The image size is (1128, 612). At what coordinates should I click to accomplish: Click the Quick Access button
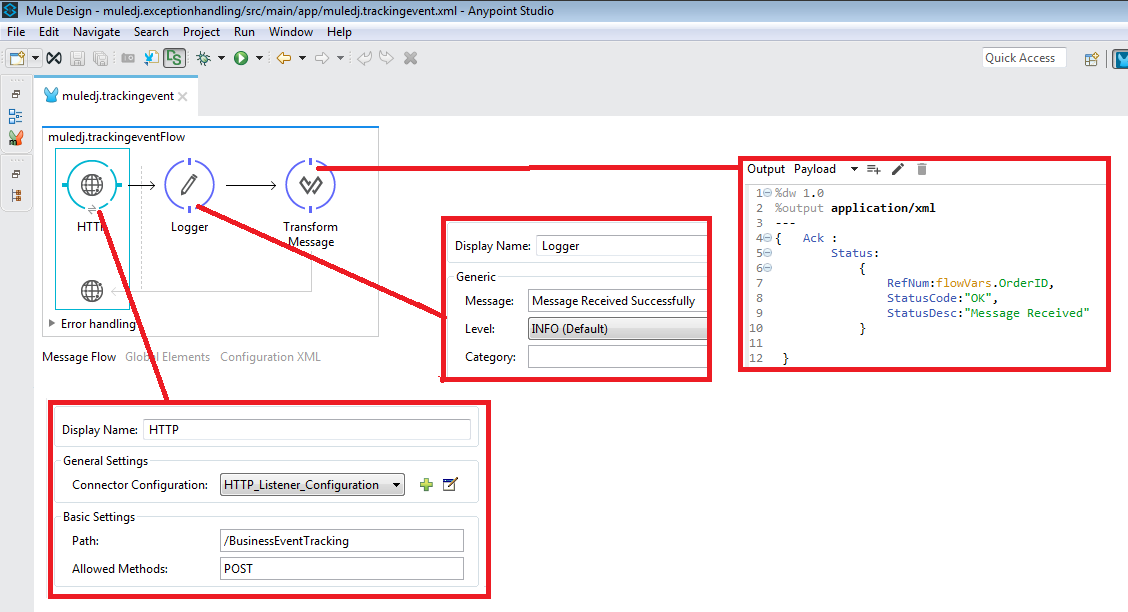[x=1023, y=57]
